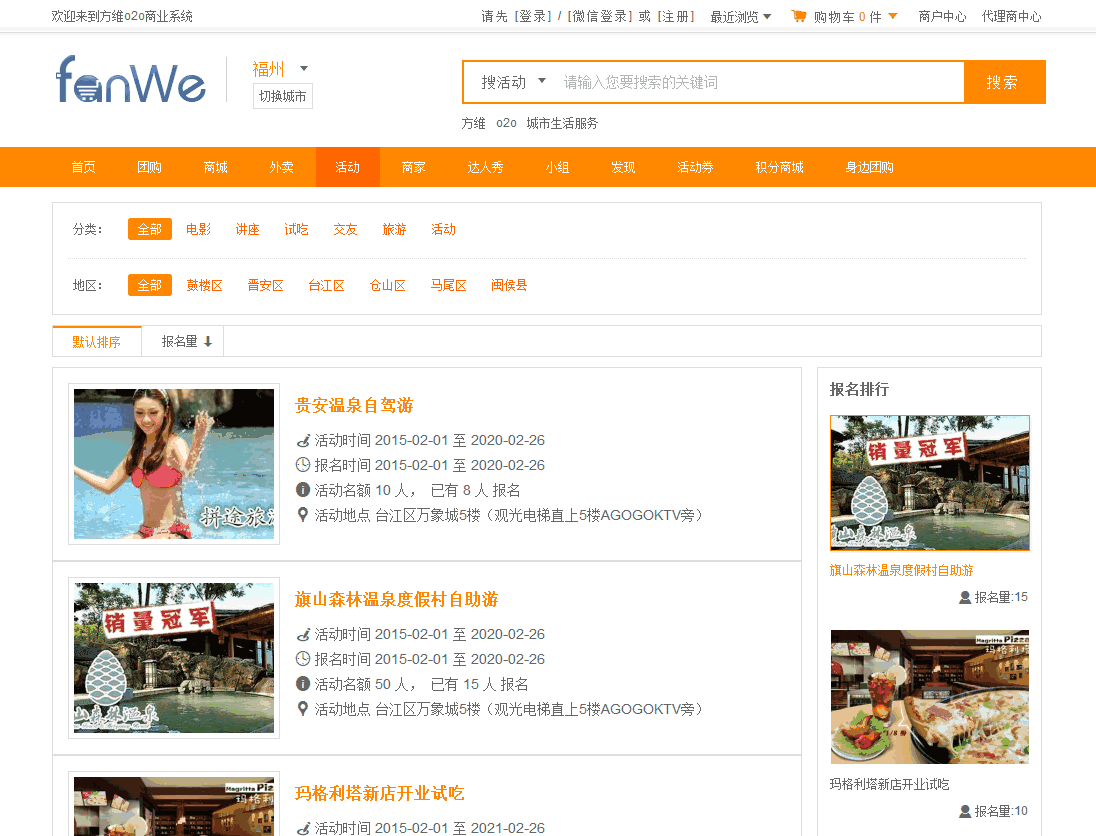1096x836 pixels.
Task: Click location pin icon for 贵安温泉自驾游
Action: [303, 515]
